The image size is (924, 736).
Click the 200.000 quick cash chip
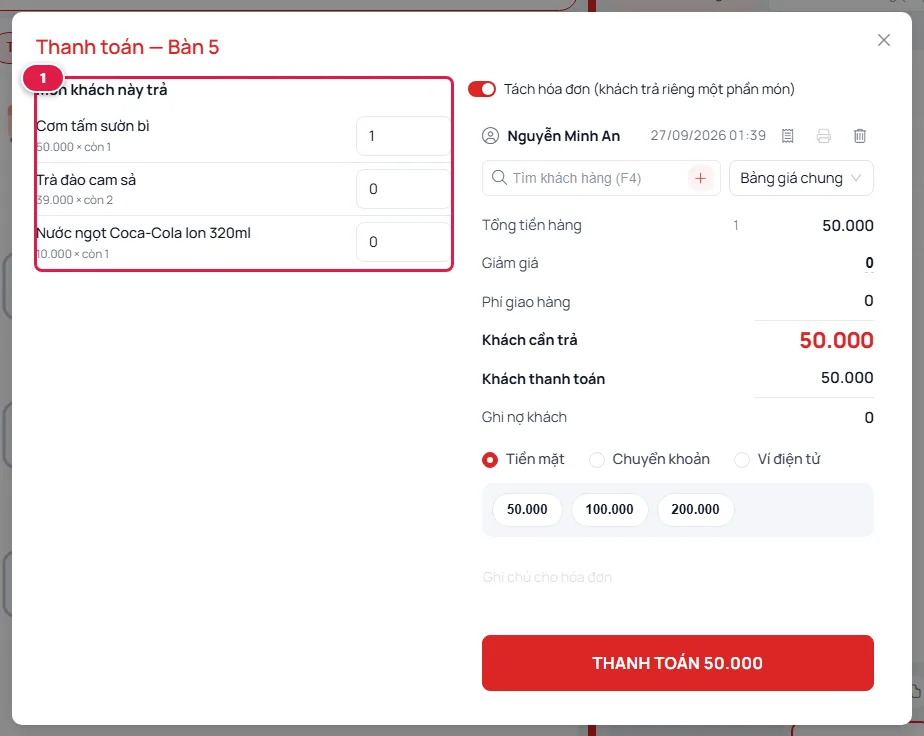695,509
